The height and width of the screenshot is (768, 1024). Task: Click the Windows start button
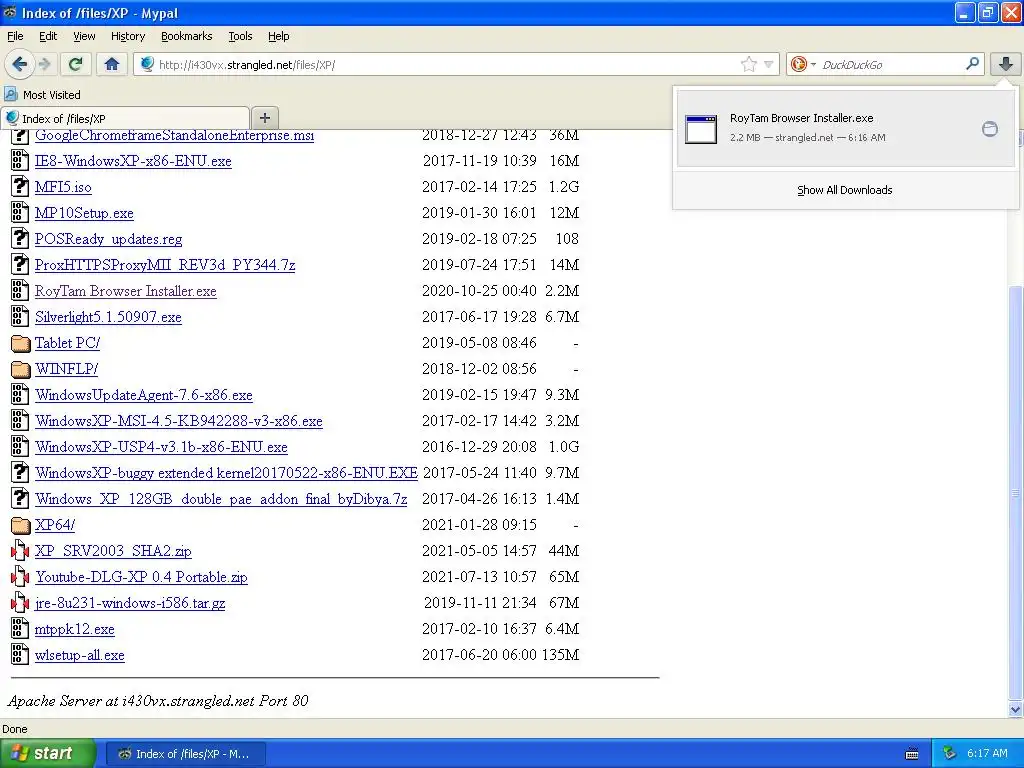pyautogui.click(x=47, y=754)
